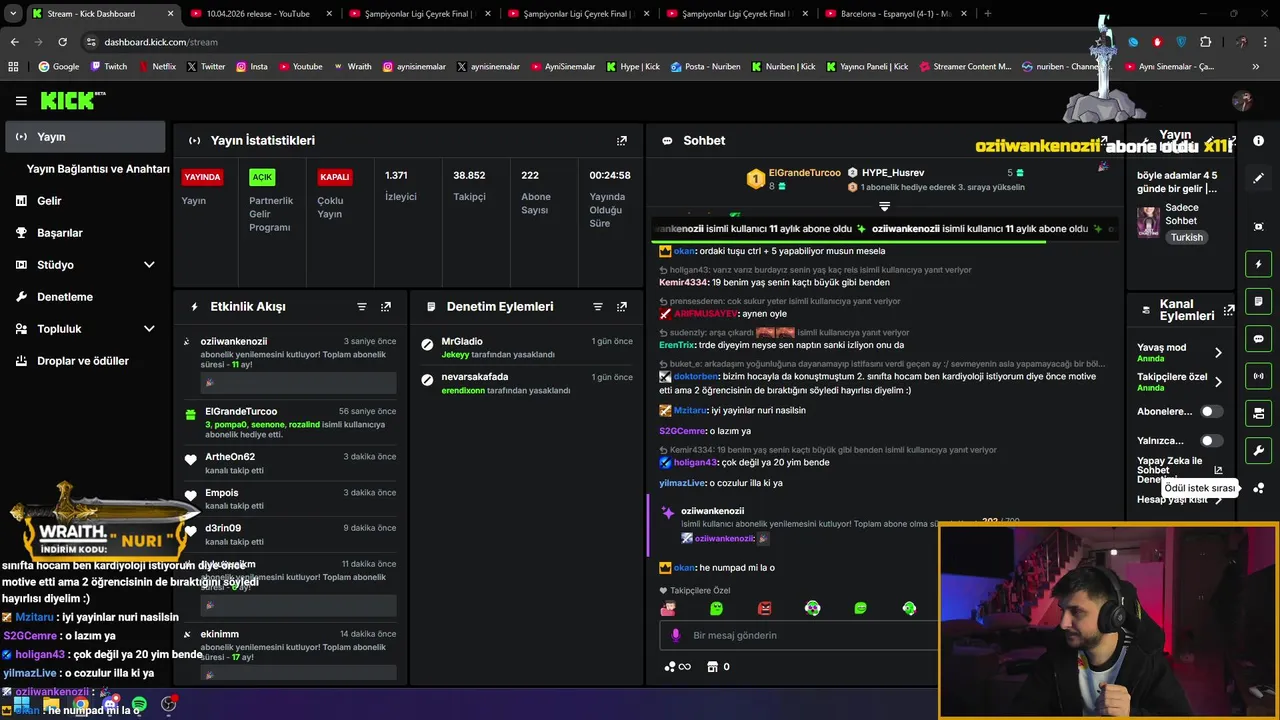The image size is (1280, 720).
Task: Click the oziiwankenozii event in Etkinlik Akışı
Action: point(290,365)
